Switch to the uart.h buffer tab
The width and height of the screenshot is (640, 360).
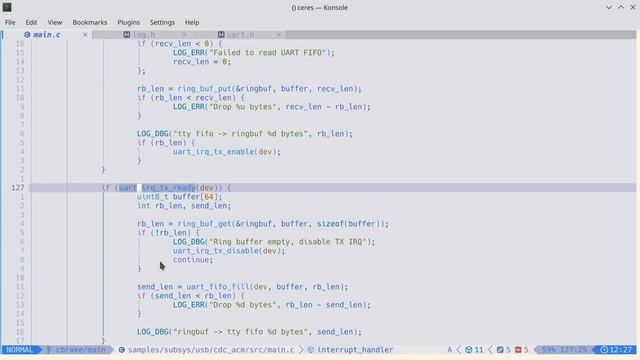coord(240,35)
